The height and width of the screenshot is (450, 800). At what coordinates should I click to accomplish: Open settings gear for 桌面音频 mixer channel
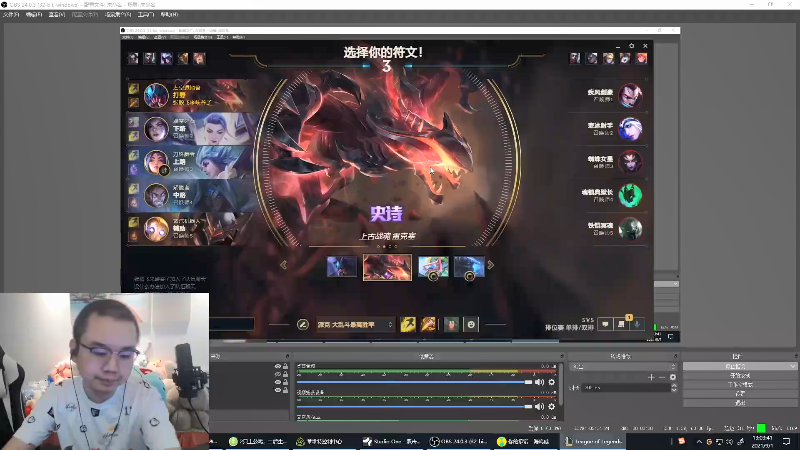[552, 382]
